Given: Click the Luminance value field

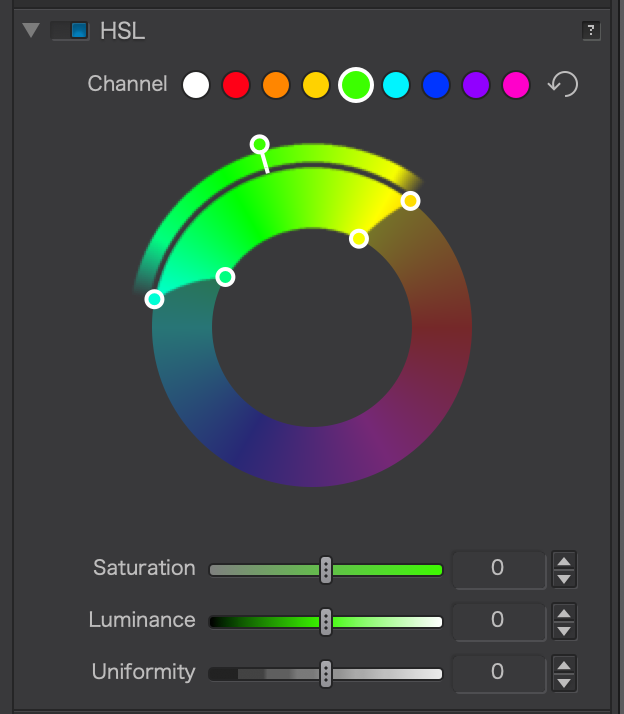Looking at the screenshot, I should 499,622.
